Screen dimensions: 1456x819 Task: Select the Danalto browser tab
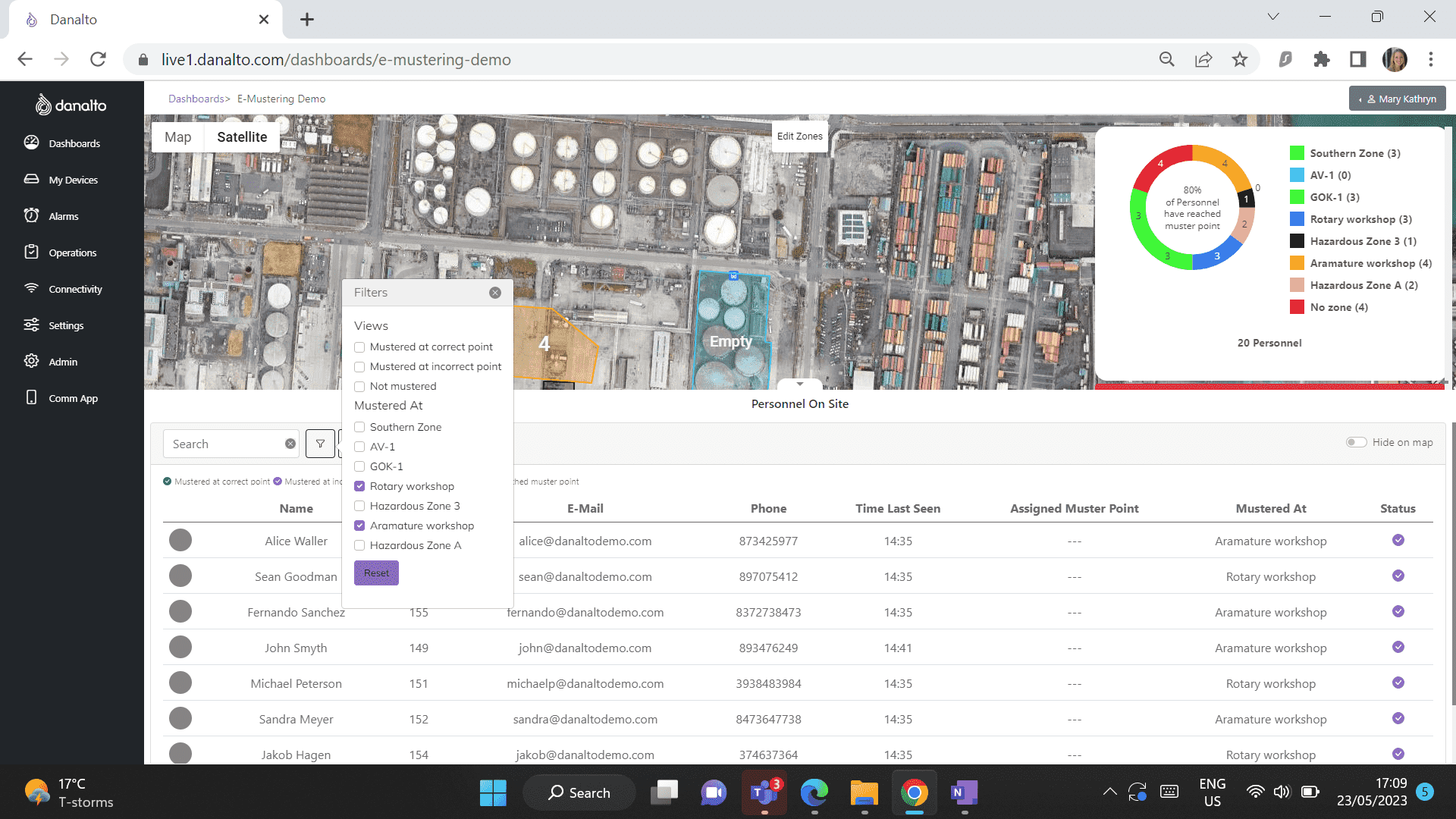(144, 20)
